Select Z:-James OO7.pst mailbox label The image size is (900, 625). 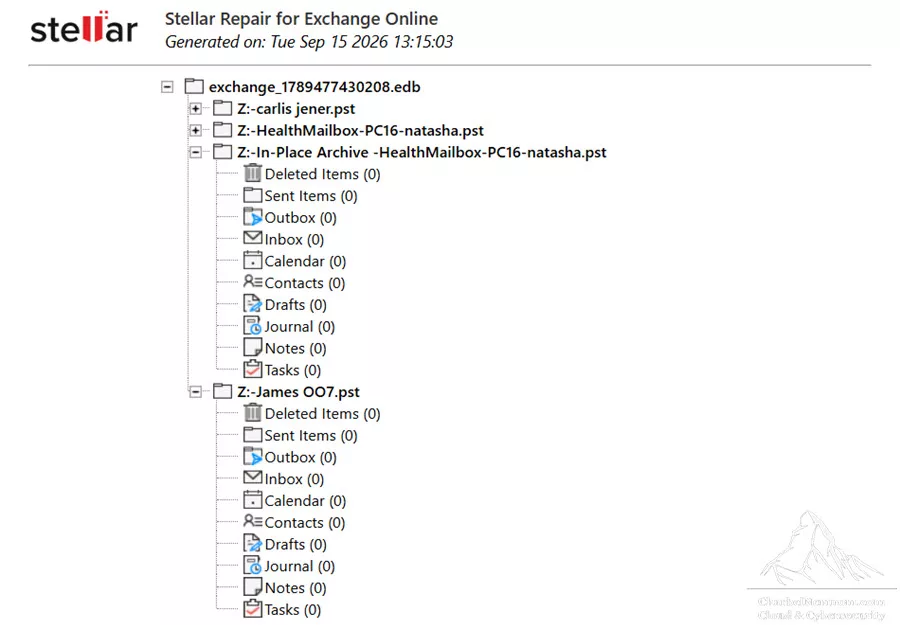point(298,392)
